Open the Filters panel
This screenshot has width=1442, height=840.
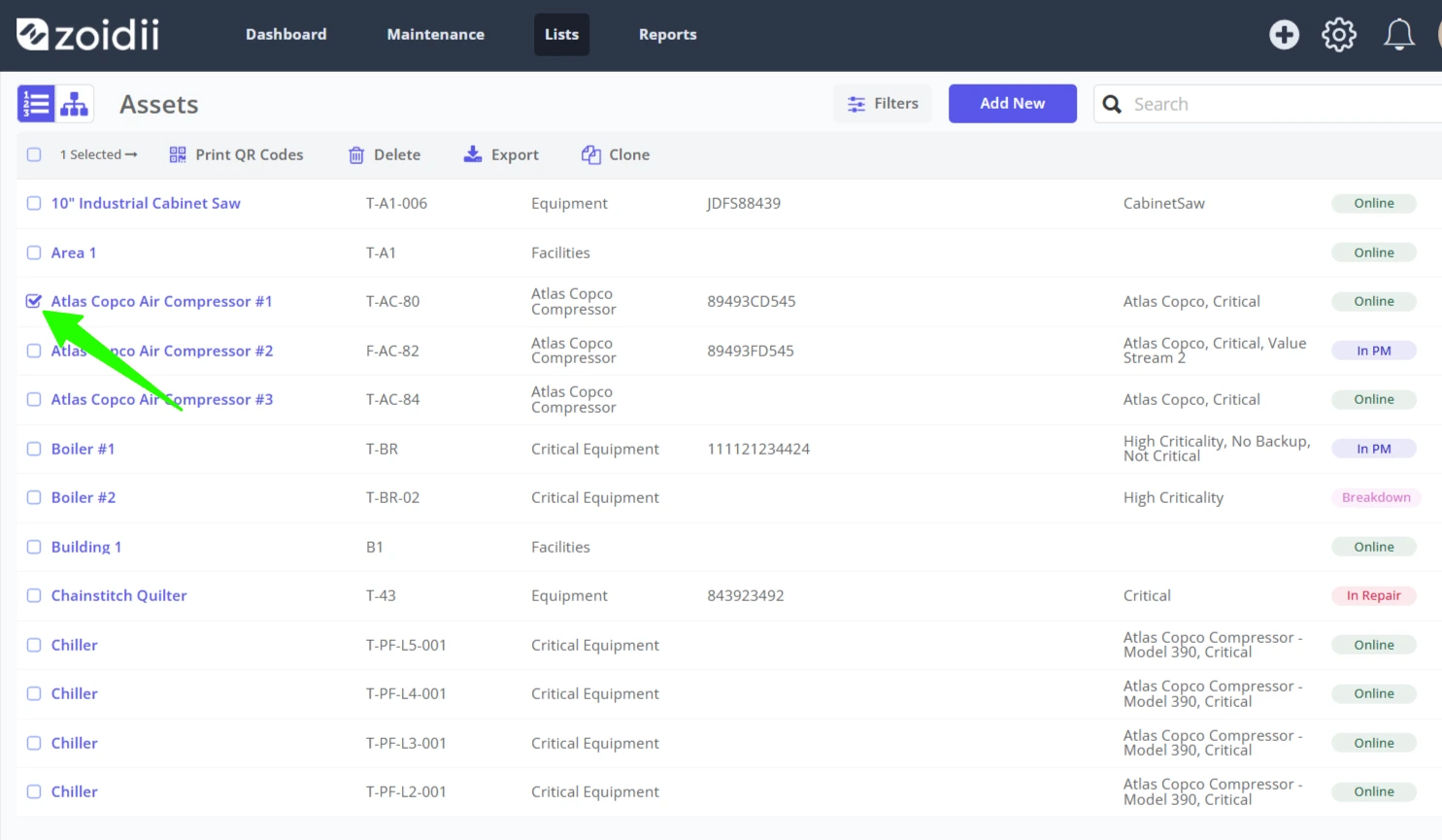tap(883, 103)
